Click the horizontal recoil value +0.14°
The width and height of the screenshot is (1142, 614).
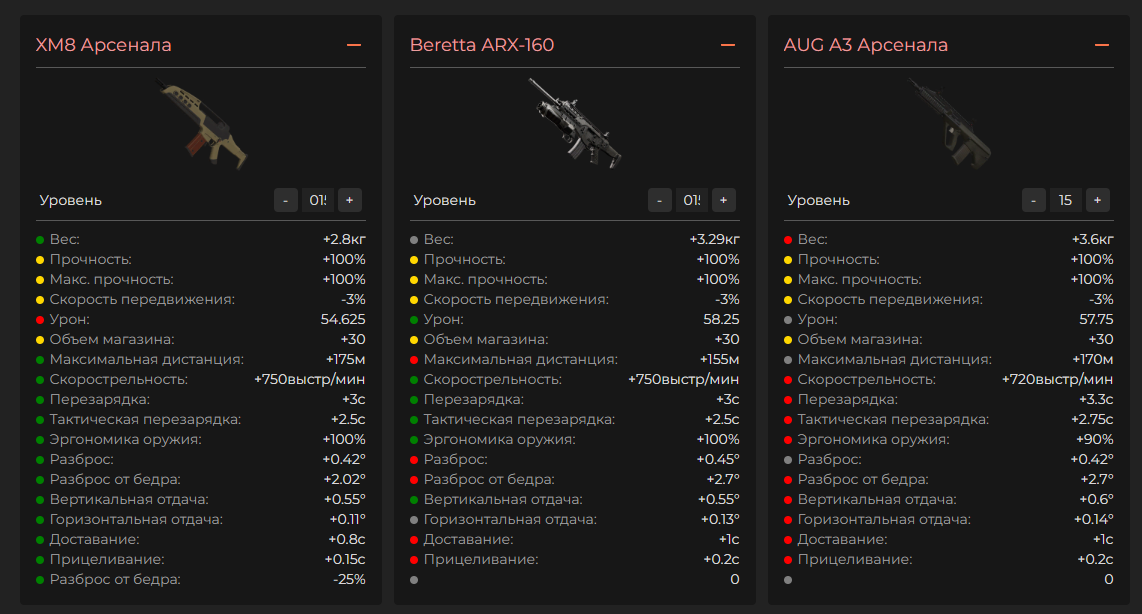pyautogui.click(x=1094, y=520)
